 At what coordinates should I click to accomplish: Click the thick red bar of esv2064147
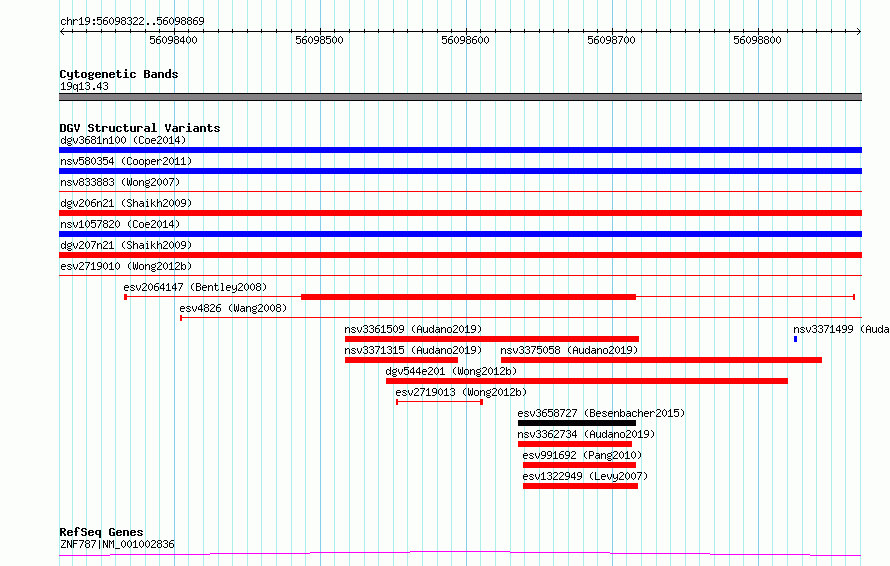[x=468, y=297]
